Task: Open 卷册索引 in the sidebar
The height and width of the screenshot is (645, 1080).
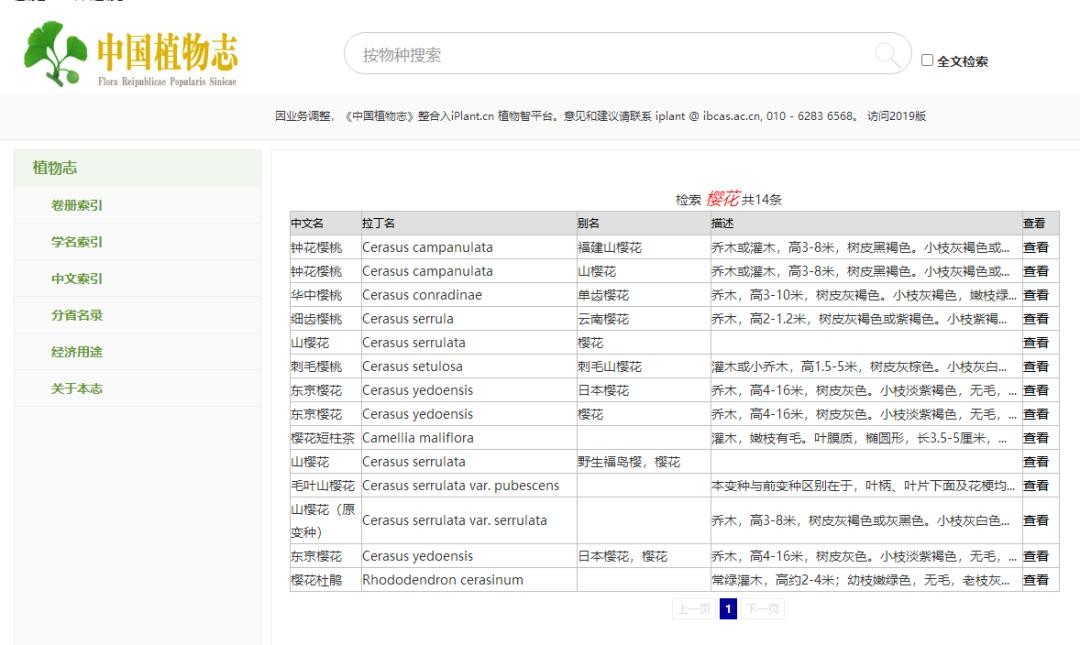Action: click(77, 206)
